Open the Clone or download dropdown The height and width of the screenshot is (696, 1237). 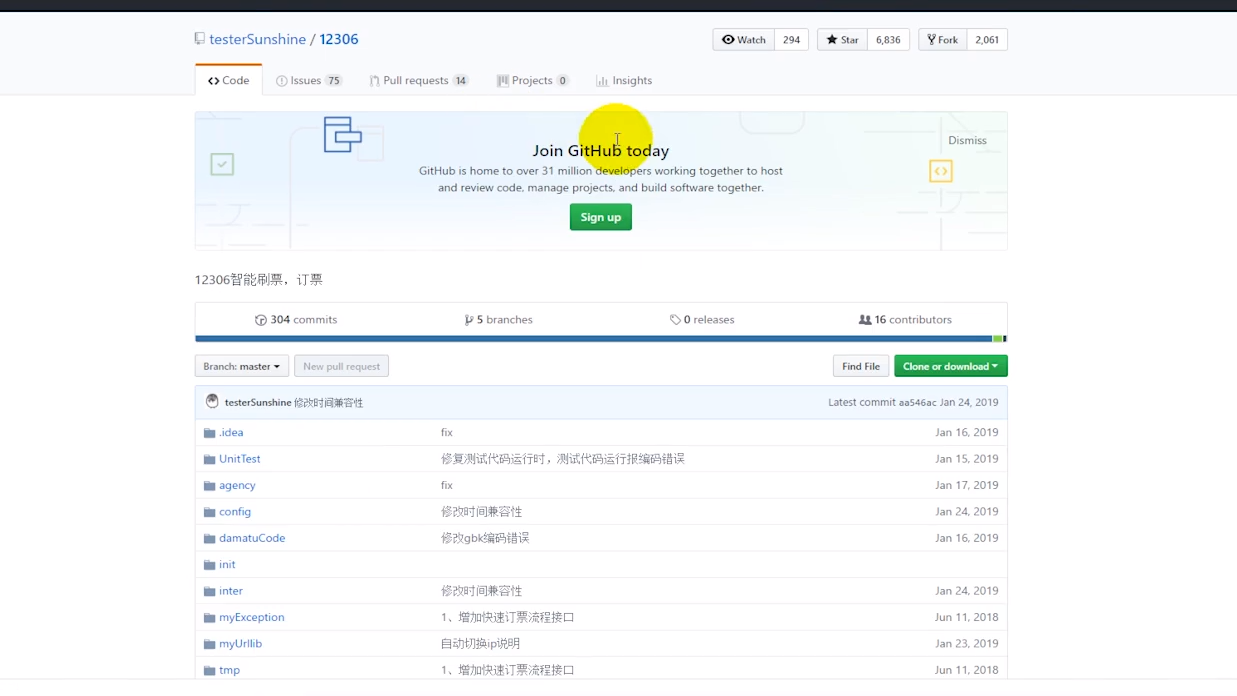pos(951,366)
